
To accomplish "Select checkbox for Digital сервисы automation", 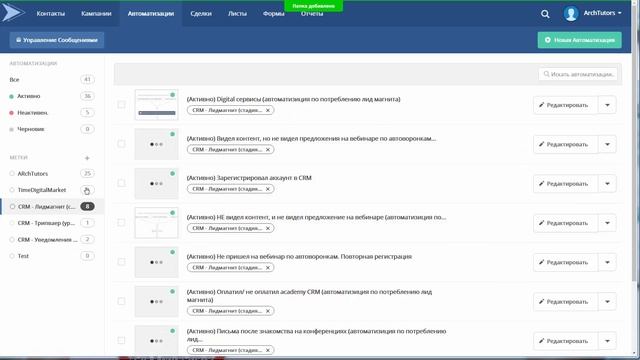I will 121,104.
